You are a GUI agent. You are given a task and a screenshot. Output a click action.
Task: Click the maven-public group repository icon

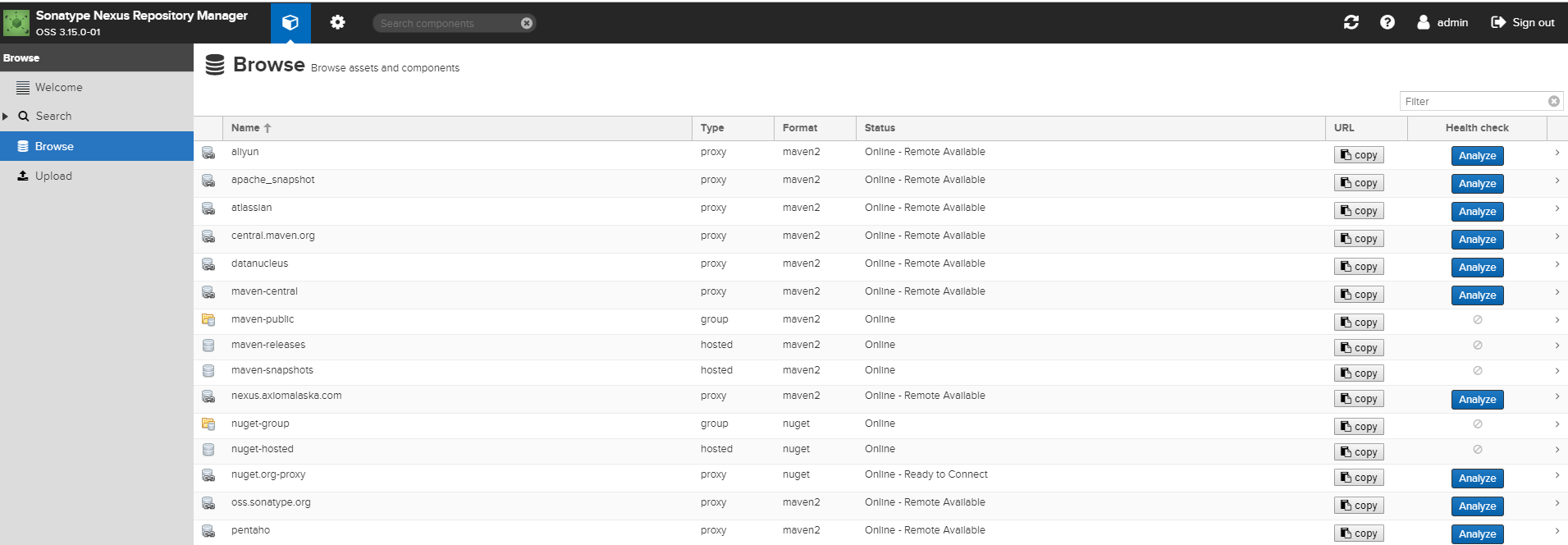(x=208, y=320)
